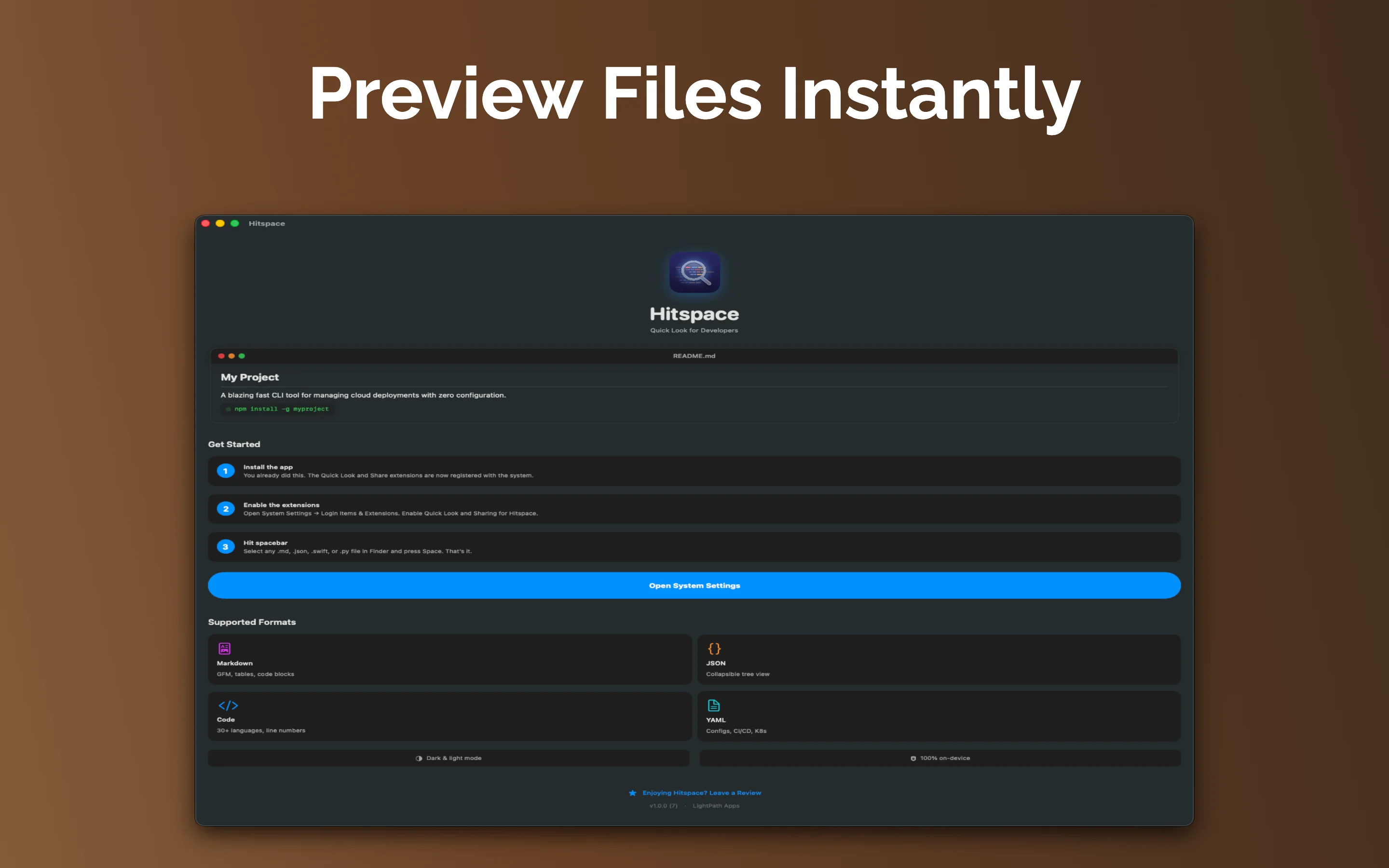
Task: Click the LightPath Apps footer text
Action: (716, 806)
